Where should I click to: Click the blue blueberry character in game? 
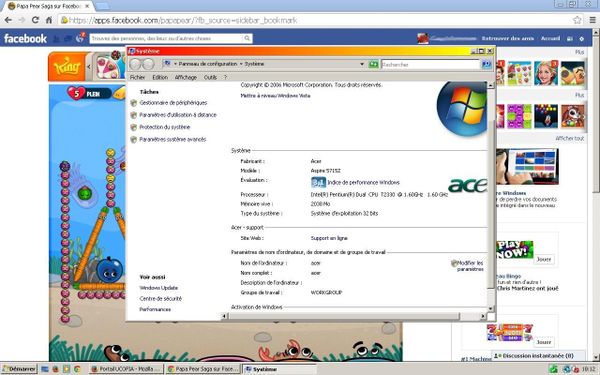[109, 270]
